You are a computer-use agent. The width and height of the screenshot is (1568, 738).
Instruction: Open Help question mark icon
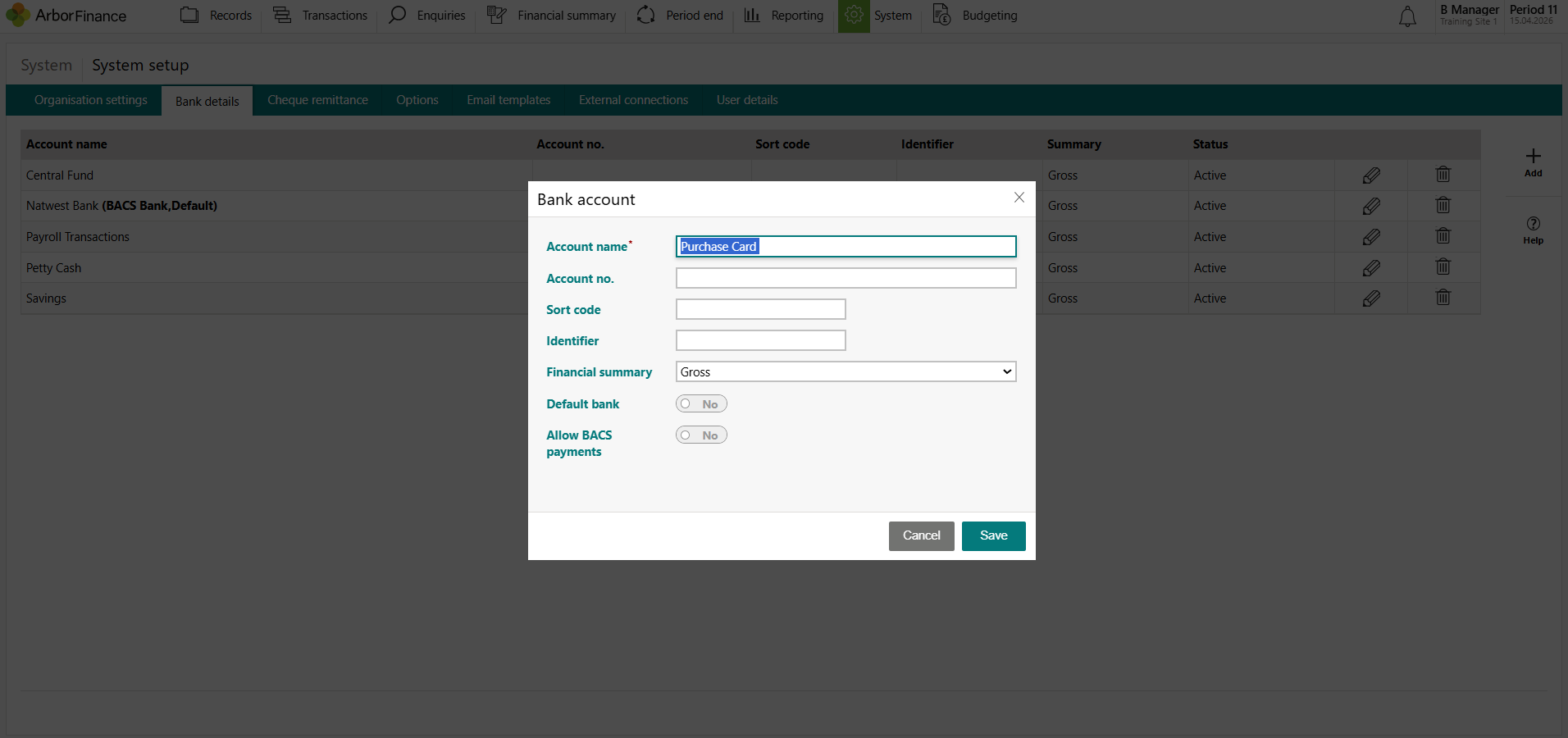coord(1533,223)
